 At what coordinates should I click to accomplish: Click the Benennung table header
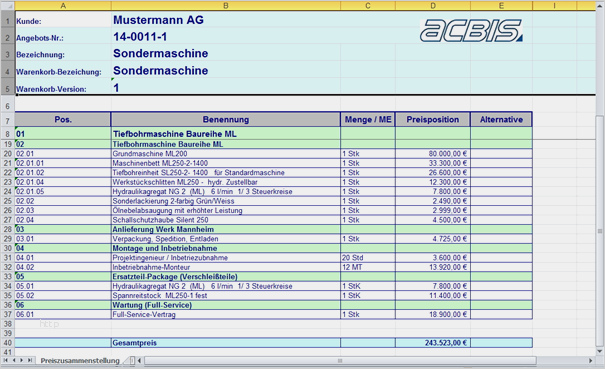pyautogui.click(x=226, y=120)
